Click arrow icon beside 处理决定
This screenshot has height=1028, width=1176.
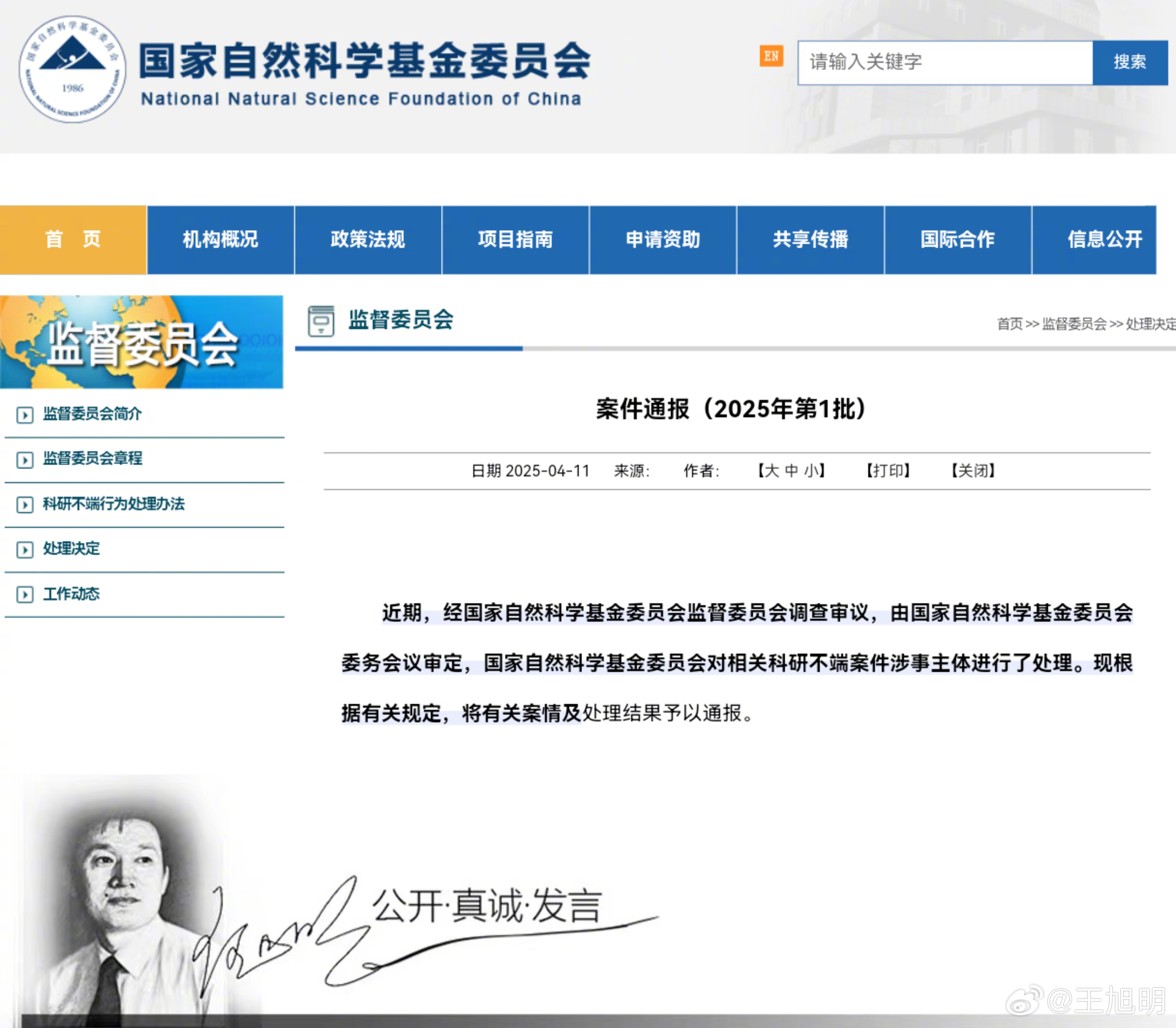pyautogui.click(x=25, y=549)
